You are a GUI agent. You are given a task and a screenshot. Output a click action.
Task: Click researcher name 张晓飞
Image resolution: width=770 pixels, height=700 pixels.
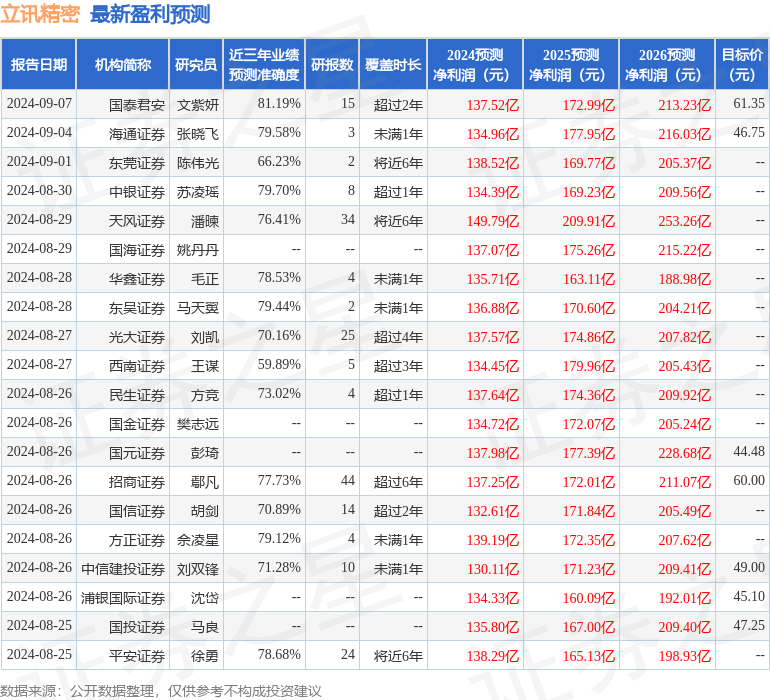pos(198,134)
